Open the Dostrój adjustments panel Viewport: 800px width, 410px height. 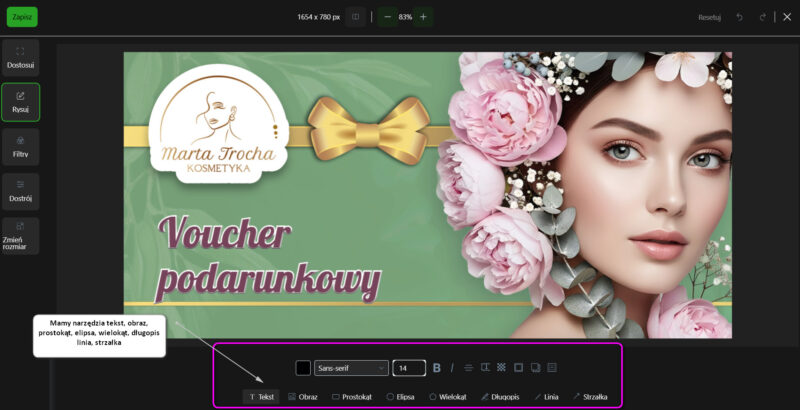21,191
